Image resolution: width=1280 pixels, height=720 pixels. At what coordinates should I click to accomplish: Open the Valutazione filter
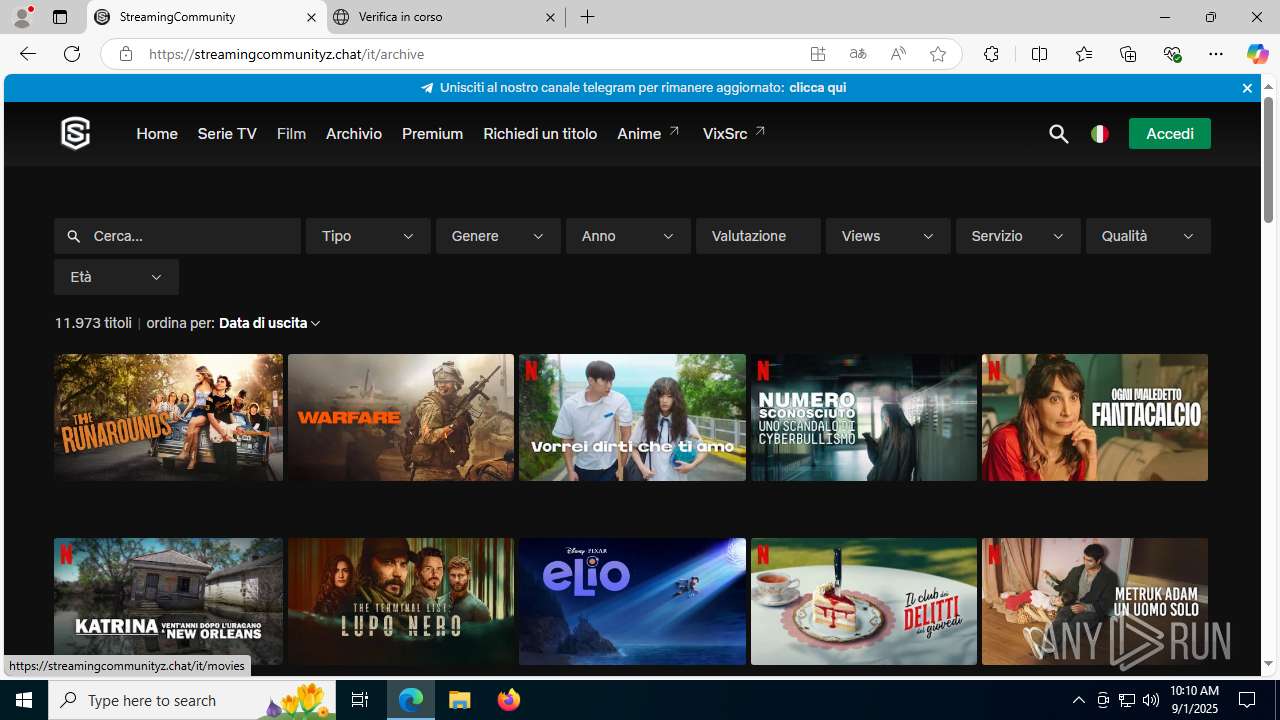point(758,236)
